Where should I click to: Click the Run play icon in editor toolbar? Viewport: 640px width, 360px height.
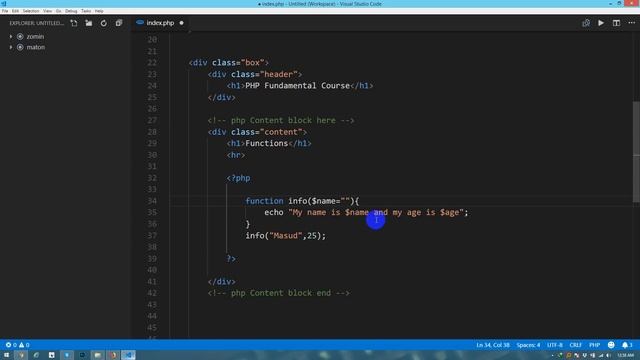click(x=601, y=23)
